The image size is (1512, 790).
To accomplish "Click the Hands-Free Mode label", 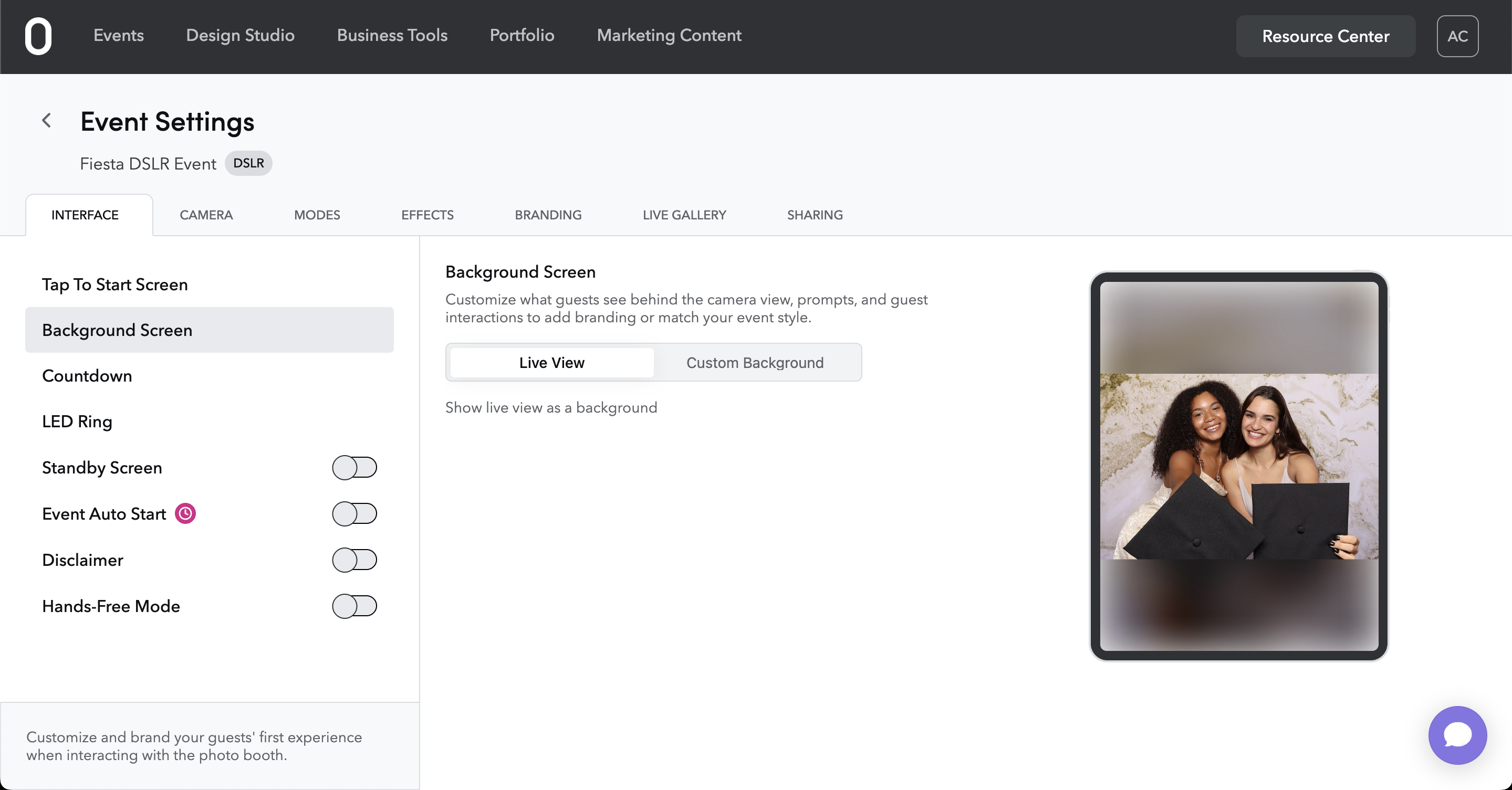I will 111,606.
